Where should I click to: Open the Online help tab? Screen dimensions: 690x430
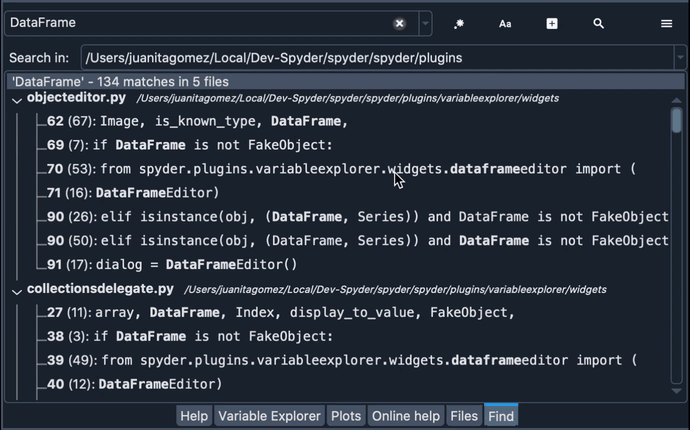405,416
